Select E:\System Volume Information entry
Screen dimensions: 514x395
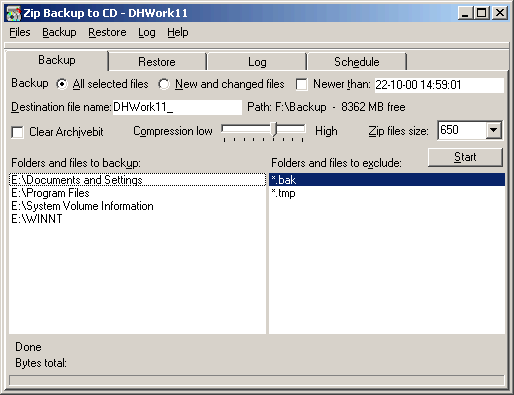pyautogui.click(x=137, y=206)
